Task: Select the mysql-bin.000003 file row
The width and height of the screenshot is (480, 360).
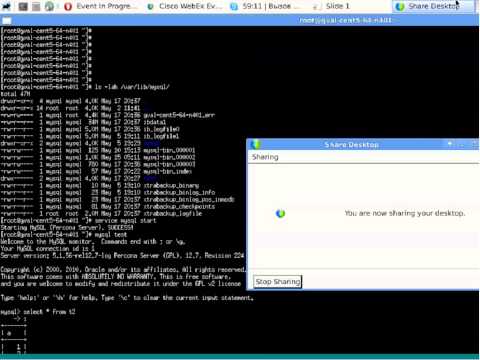Action: point(98,164)
